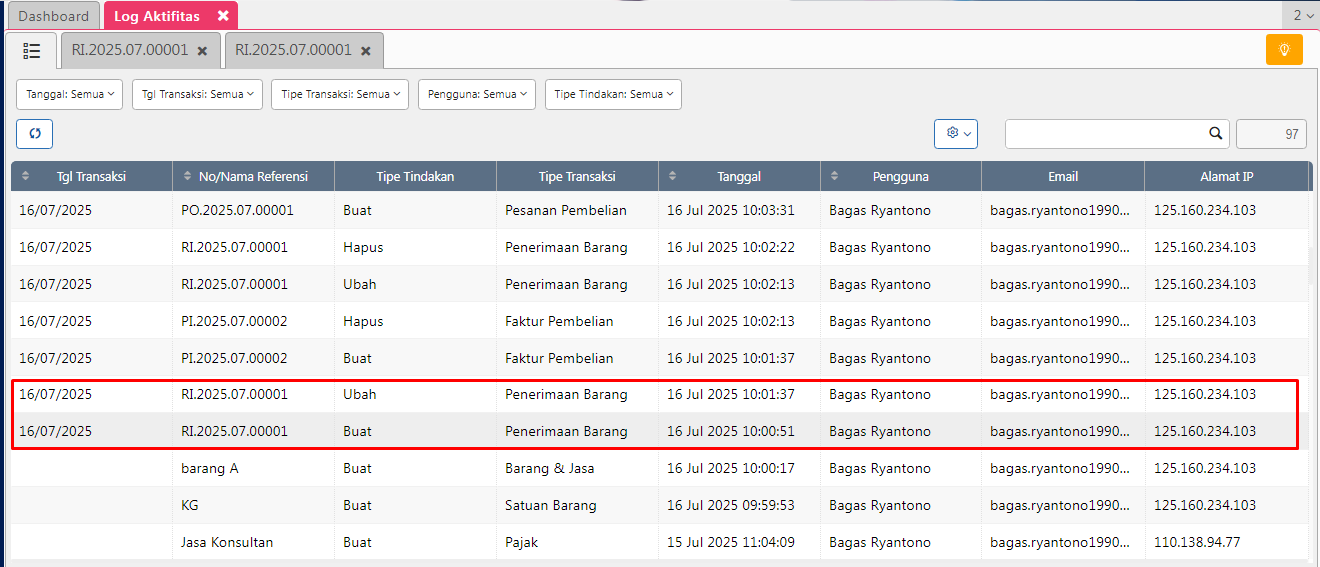Click in the search text field
This screenshot has height=567, width=1320.
[1105, 133]
